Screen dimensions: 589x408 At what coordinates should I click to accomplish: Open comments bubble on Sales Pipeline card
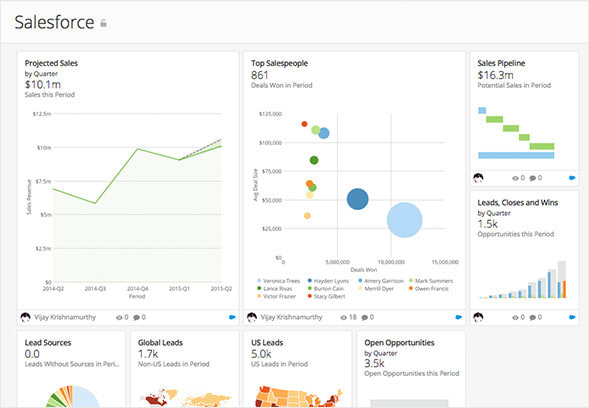(x=533, y=178)
